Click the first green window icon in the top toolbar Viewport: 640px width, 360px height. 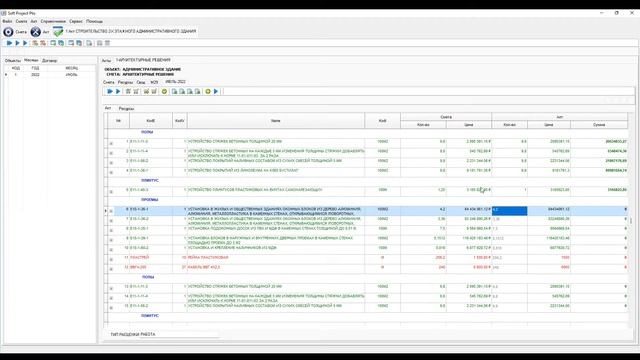tap(53, 43)
